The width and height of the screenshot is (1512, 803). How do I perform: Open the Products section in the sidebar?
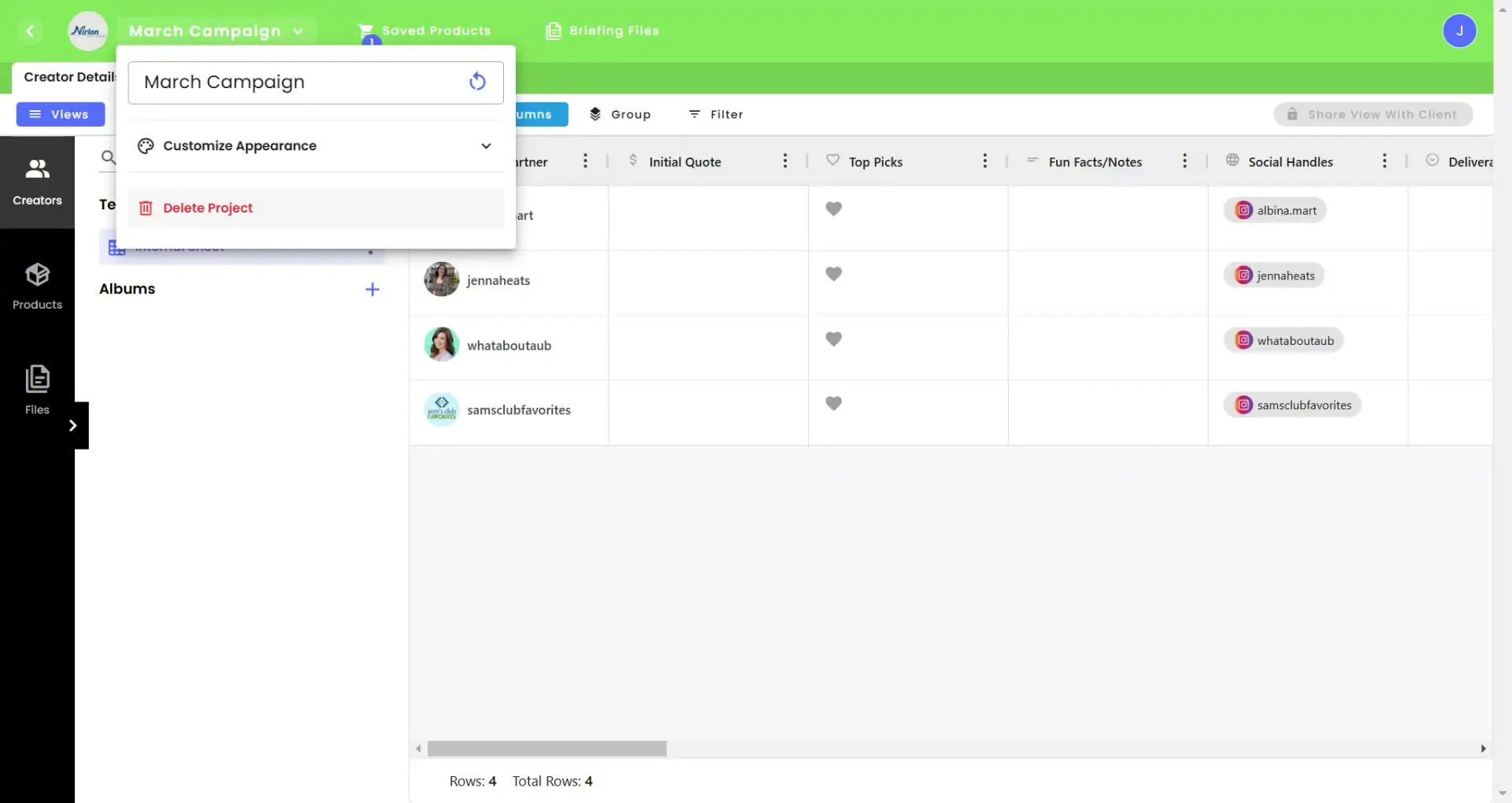36,285
